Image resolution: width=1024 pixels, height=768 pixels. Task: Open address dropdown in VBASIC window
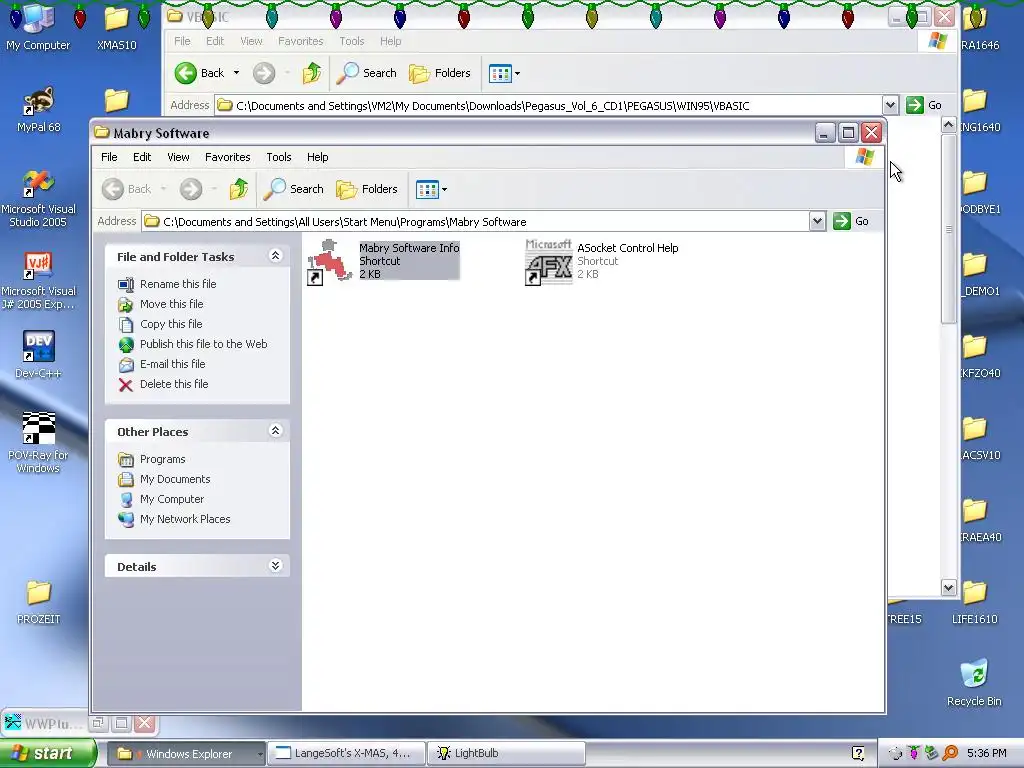tap(890, 105)
